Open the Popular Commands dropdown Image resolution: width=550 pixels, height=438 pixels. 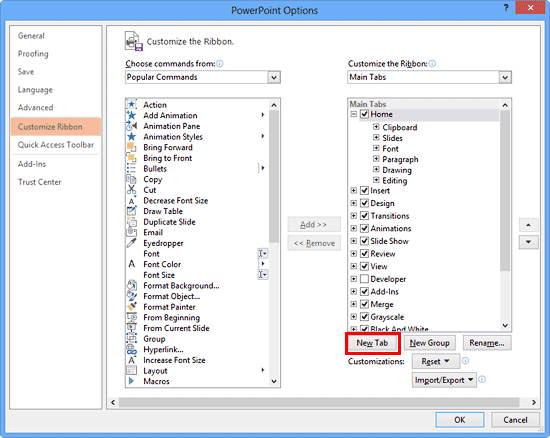[x=274, y=77]
